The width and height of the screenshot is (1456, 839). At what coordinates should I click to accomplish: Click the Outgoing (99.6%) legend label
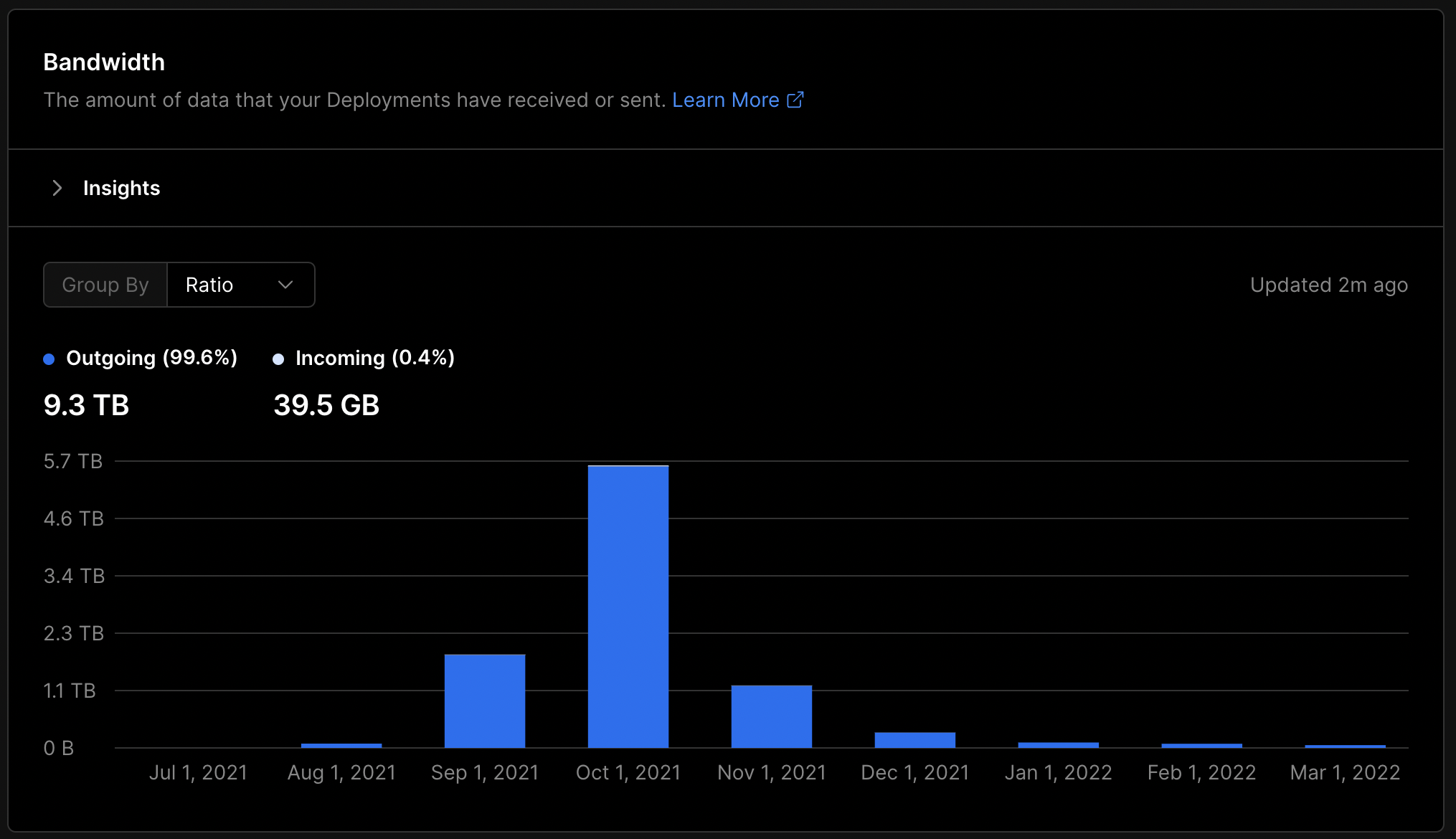151,358
